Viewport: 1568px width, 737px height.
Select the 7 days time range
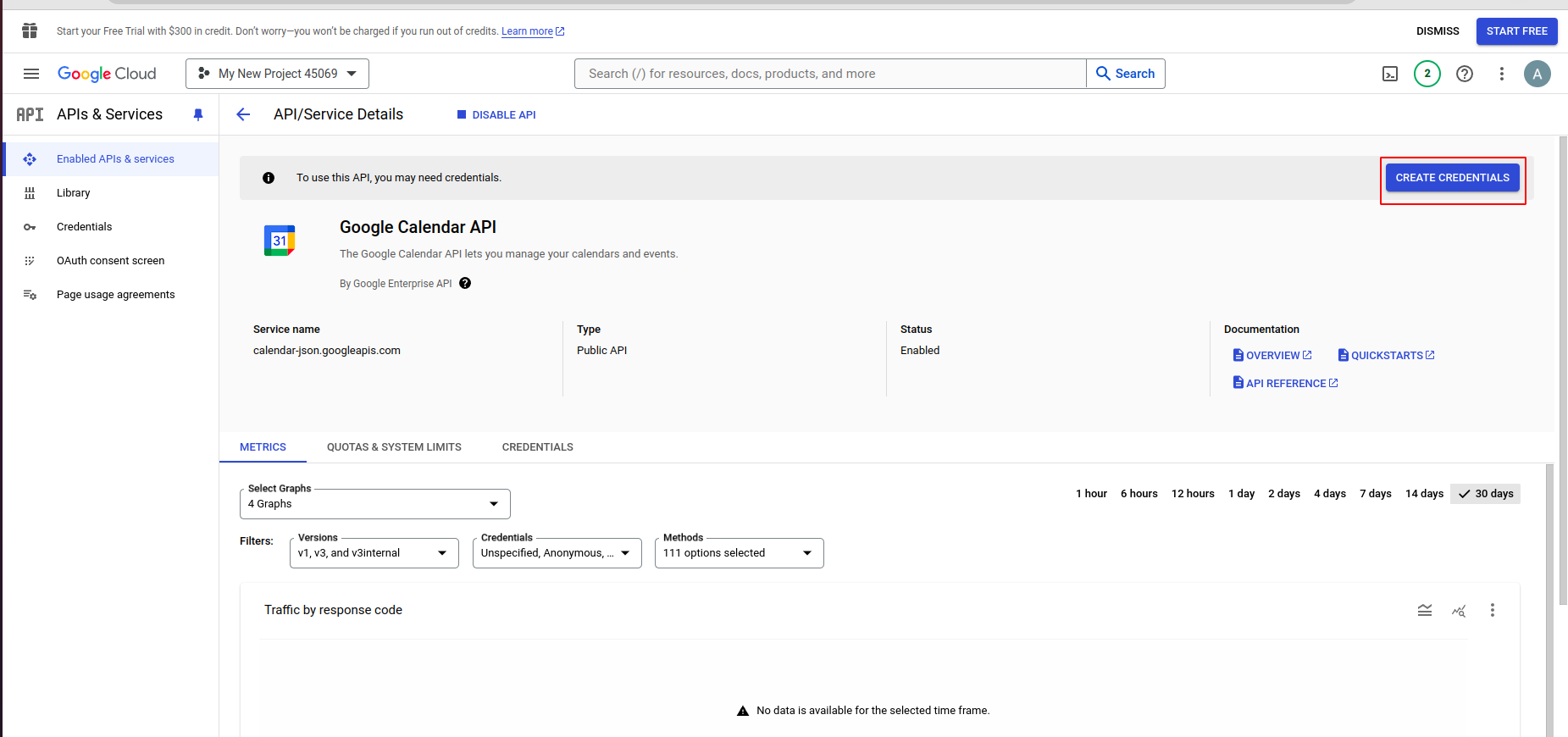pyautogui.click(x=1375, y=494)
